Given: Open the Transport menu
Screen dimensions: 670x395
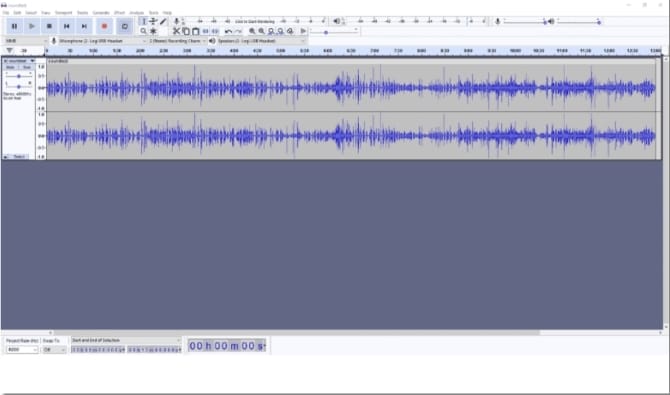Looking at the screenshot, I should [63, 13].
